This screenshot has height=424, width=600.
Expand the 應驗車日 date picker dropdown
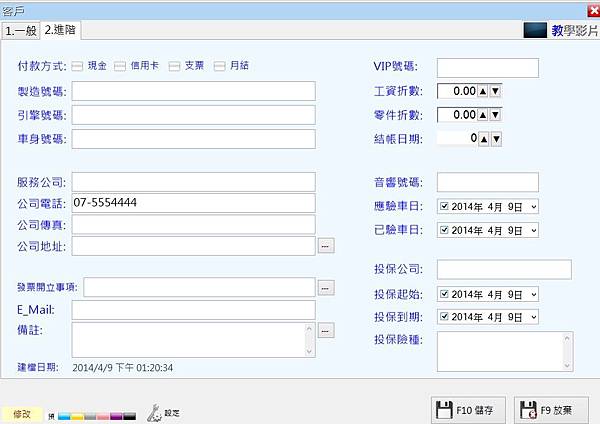tap(534, 207)
